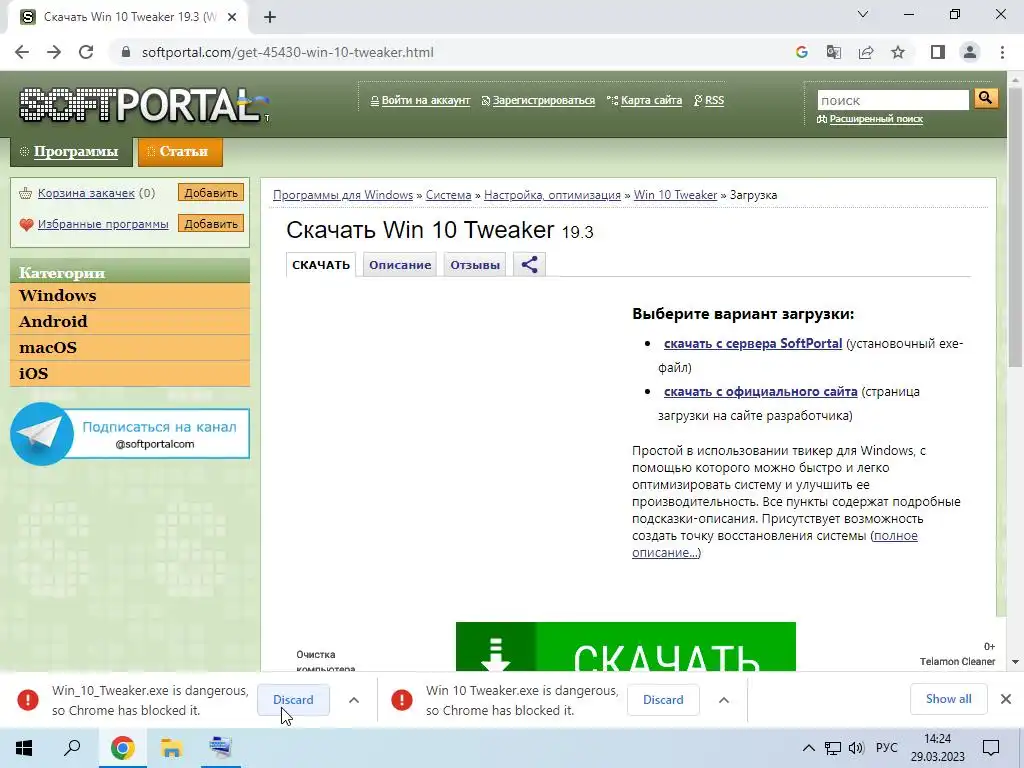Click the orange search magnifier button

click(x=985, y=99)
